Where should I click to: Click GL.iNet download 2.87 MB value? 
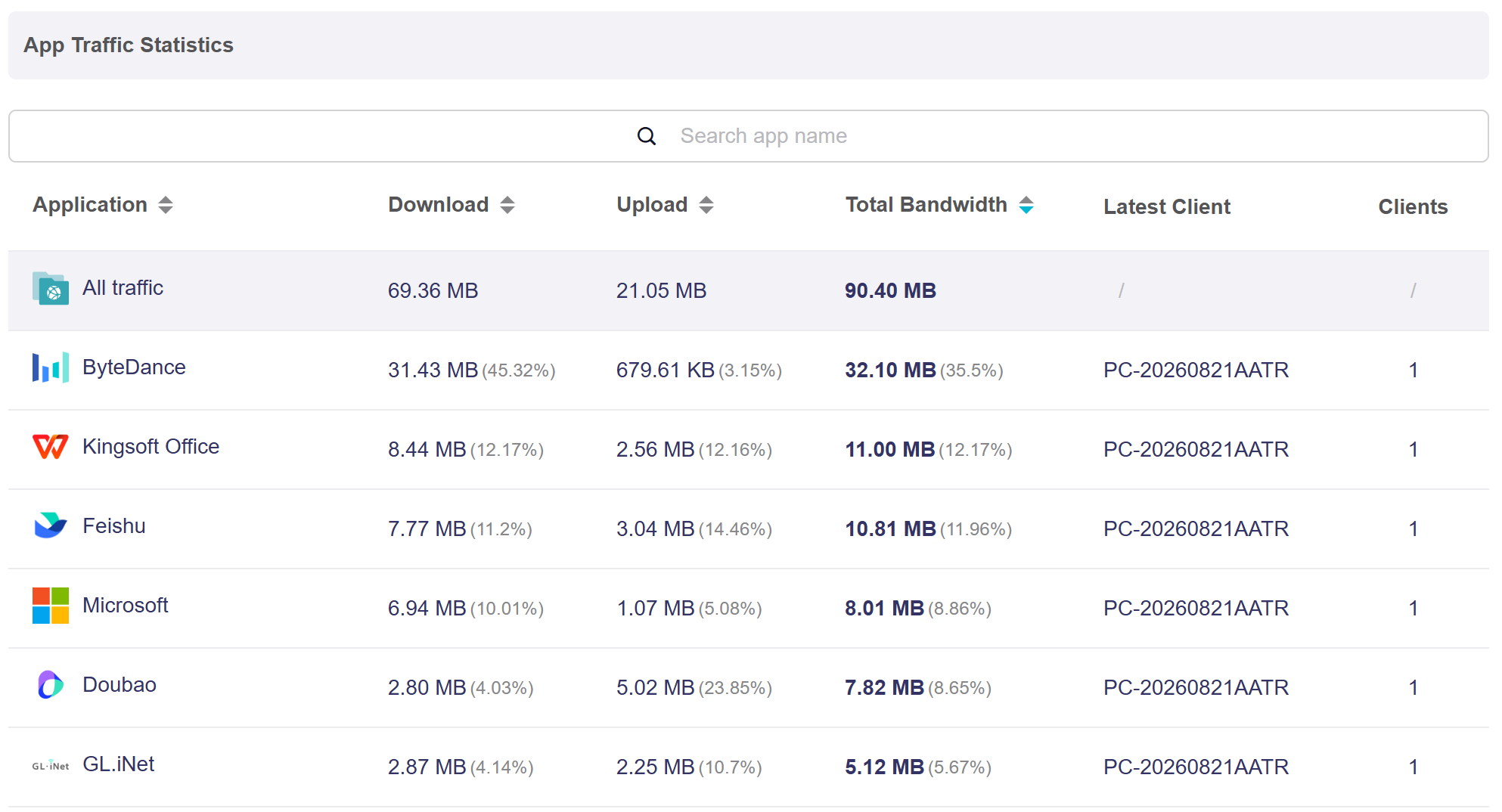click(427, 767)
